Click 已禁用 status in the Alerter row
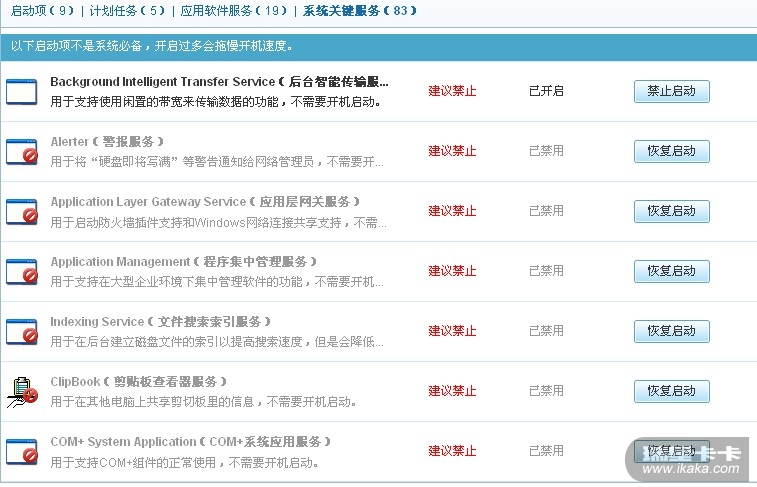 coord(546,151)
